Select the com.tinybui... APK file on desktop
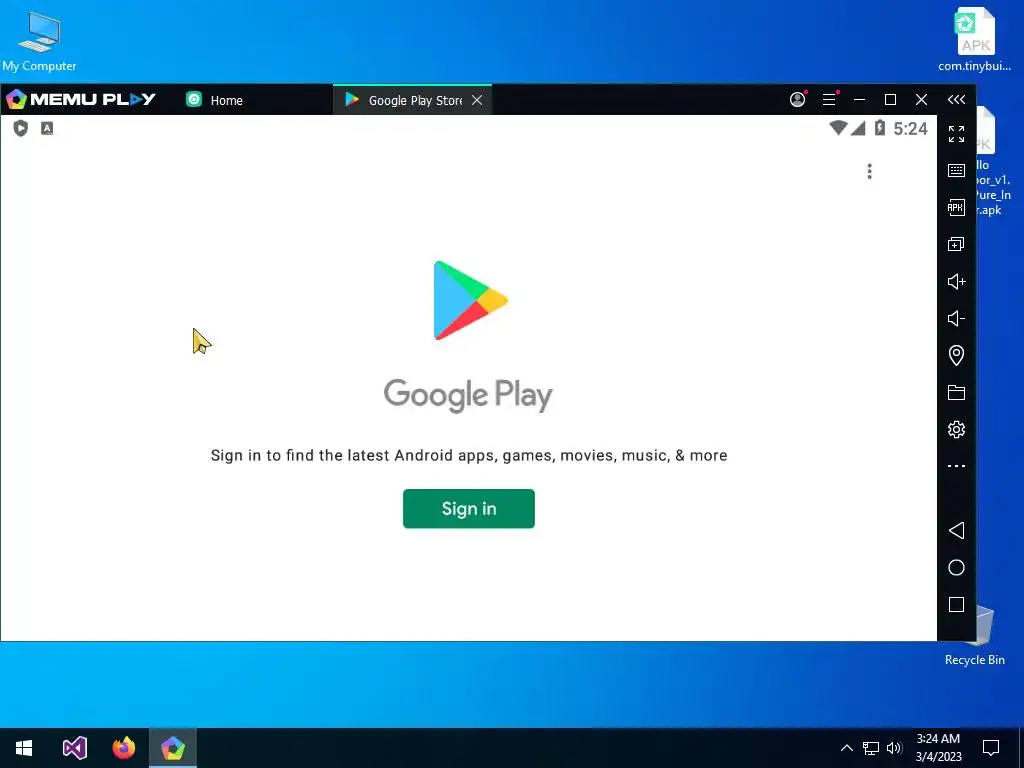The height and width of the screenshot is (768, 1024). click(x=974, y=39)
